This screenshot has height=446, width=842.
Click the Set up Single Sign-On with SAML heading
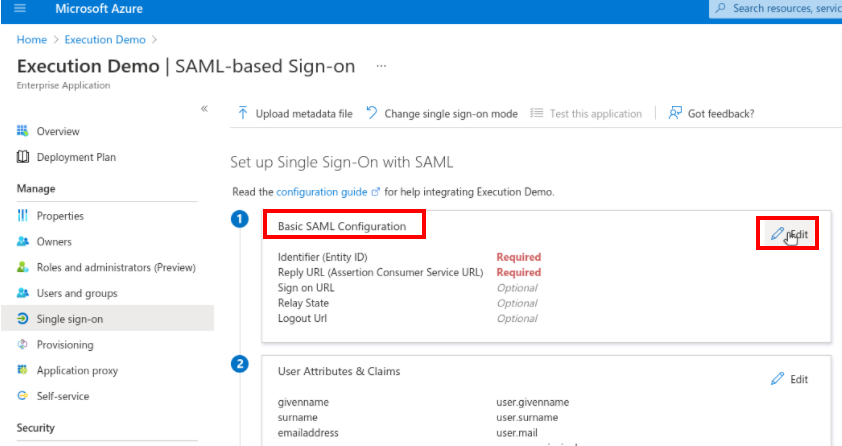coord(342,162)
